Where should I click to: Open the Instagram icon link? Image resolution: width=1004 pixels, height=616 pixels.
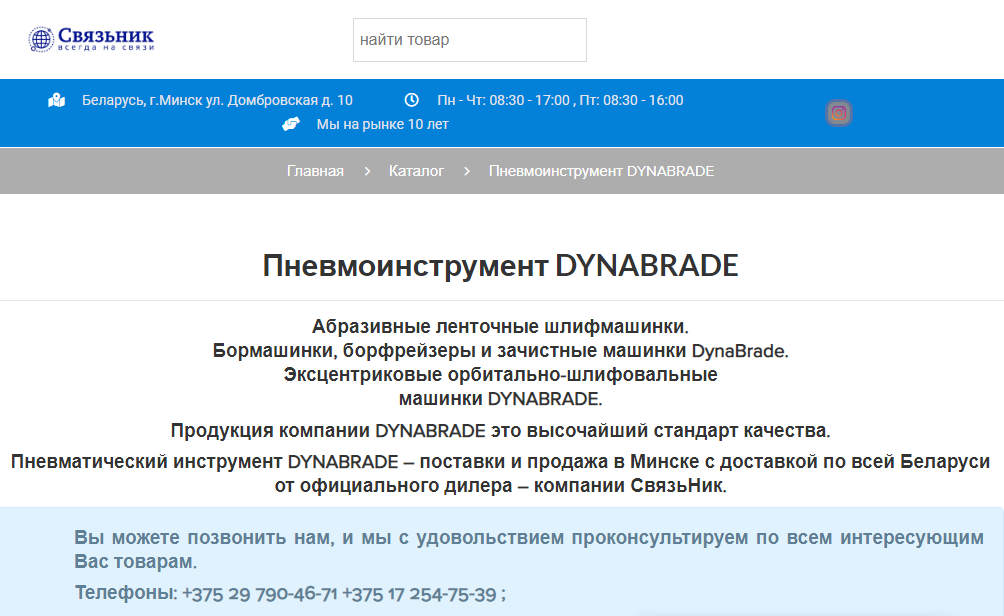coord(839,113)
